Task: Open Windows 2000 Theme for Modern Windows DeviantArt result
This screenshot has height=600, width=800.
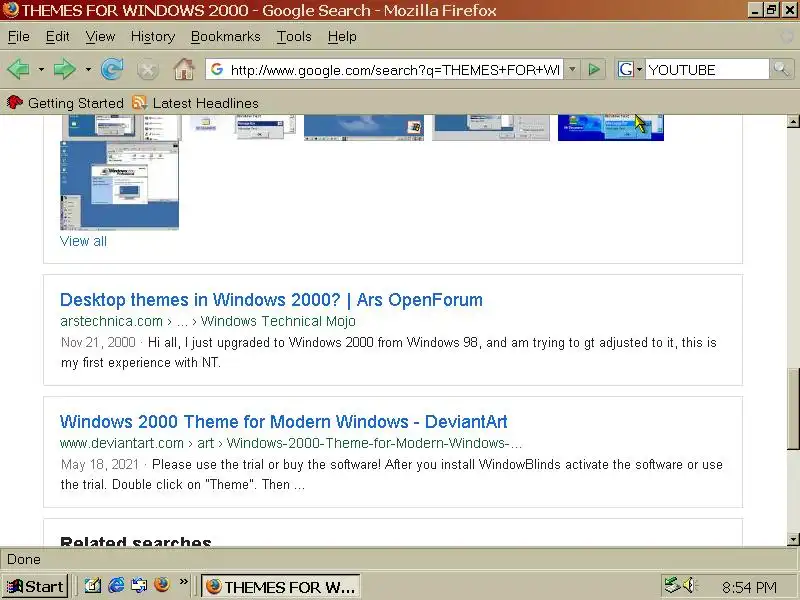Action: click(284, 422)
